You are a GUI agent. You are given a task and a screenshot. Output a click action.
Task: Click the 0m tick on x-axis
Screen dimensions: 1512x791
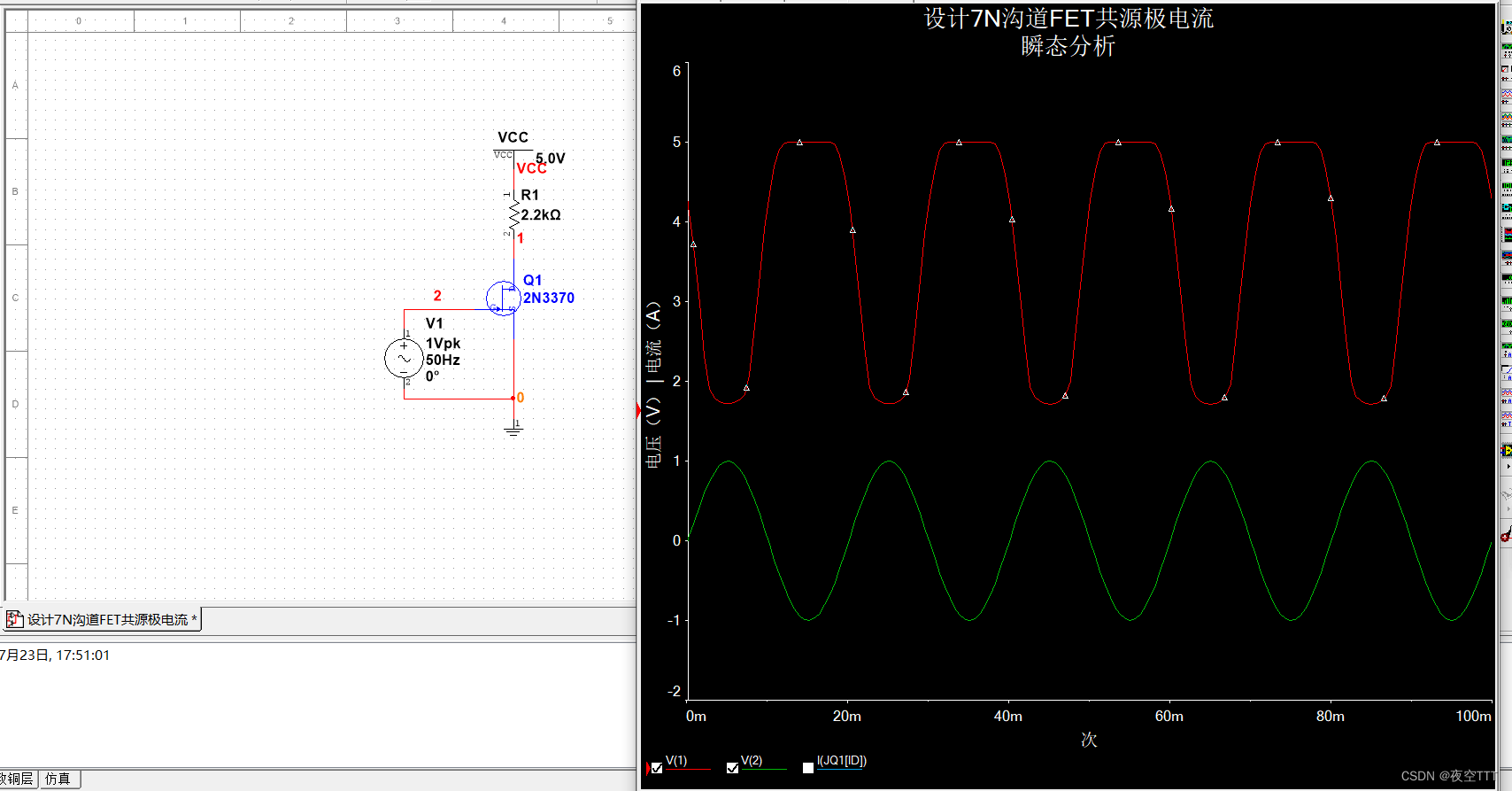tap(697, 716)
